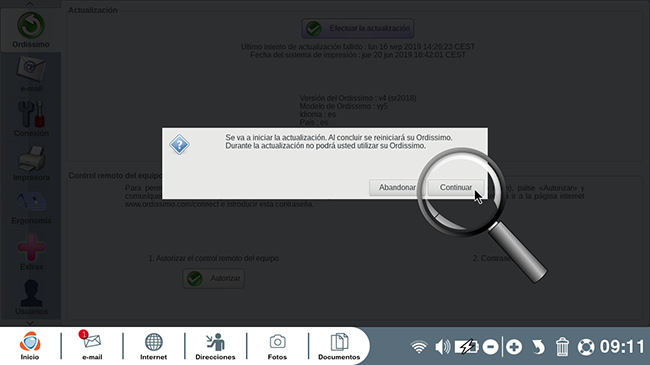This screenshot has width=650, height=365.
Task: Click the undo back arrow icon
Action: pos(538,347)
